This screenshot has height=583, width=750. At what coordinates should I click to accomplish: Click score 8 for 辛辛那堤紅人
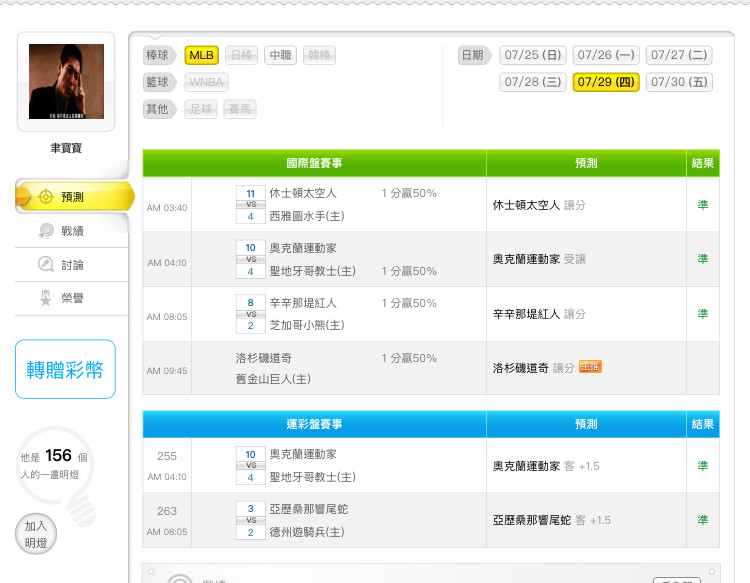251,303
